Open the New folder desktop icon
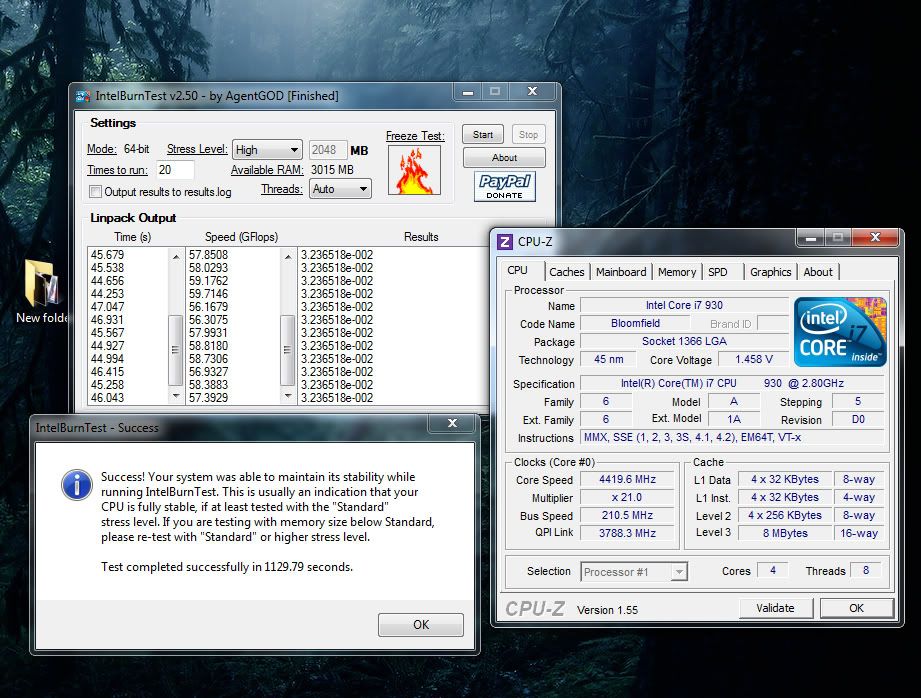Screen dimensions: 921x698 pos(42,284)
